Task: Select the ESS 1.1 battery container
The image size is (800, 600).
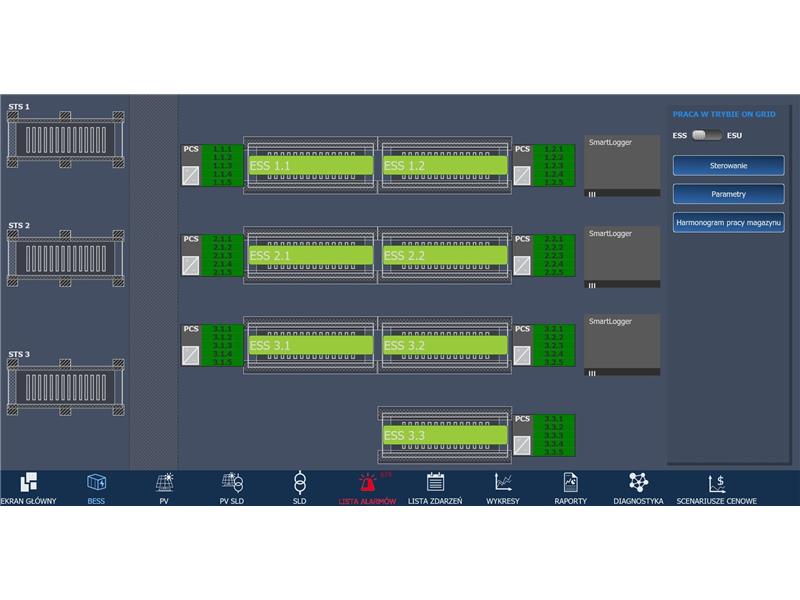Action: [310, 165]
